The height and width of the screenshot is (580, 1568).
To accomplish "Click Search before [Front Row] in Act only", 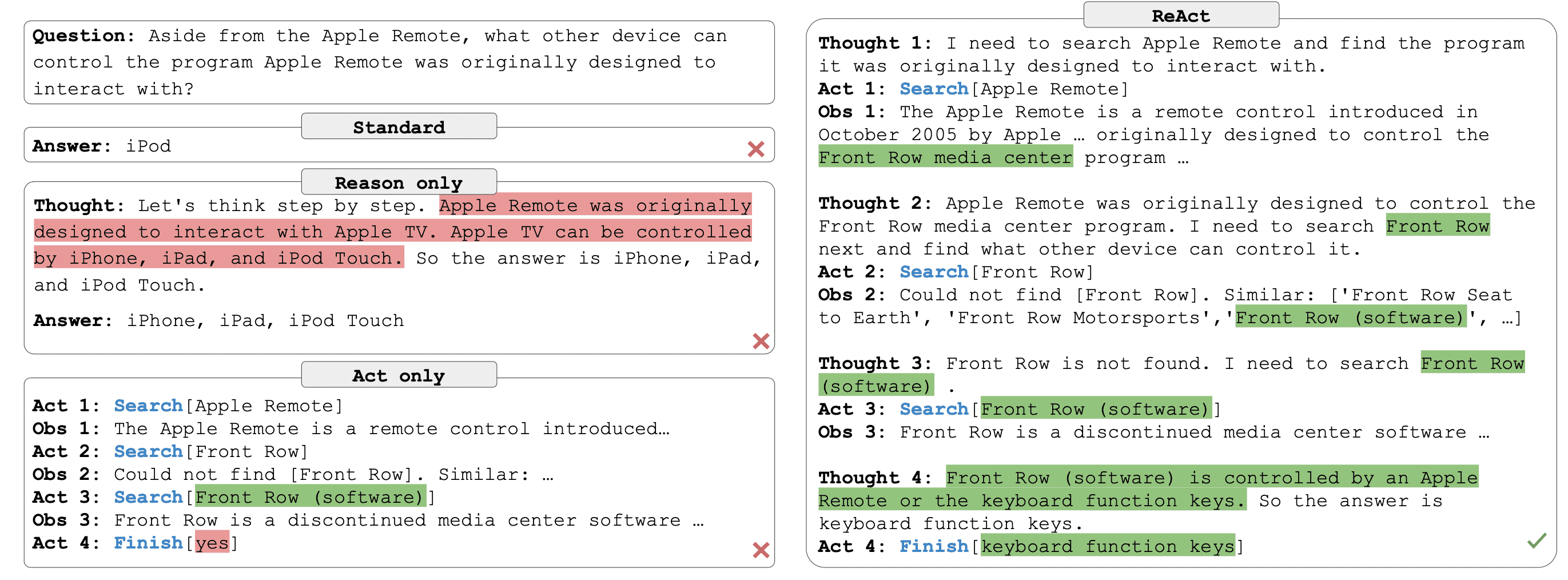I will [148, 451].
